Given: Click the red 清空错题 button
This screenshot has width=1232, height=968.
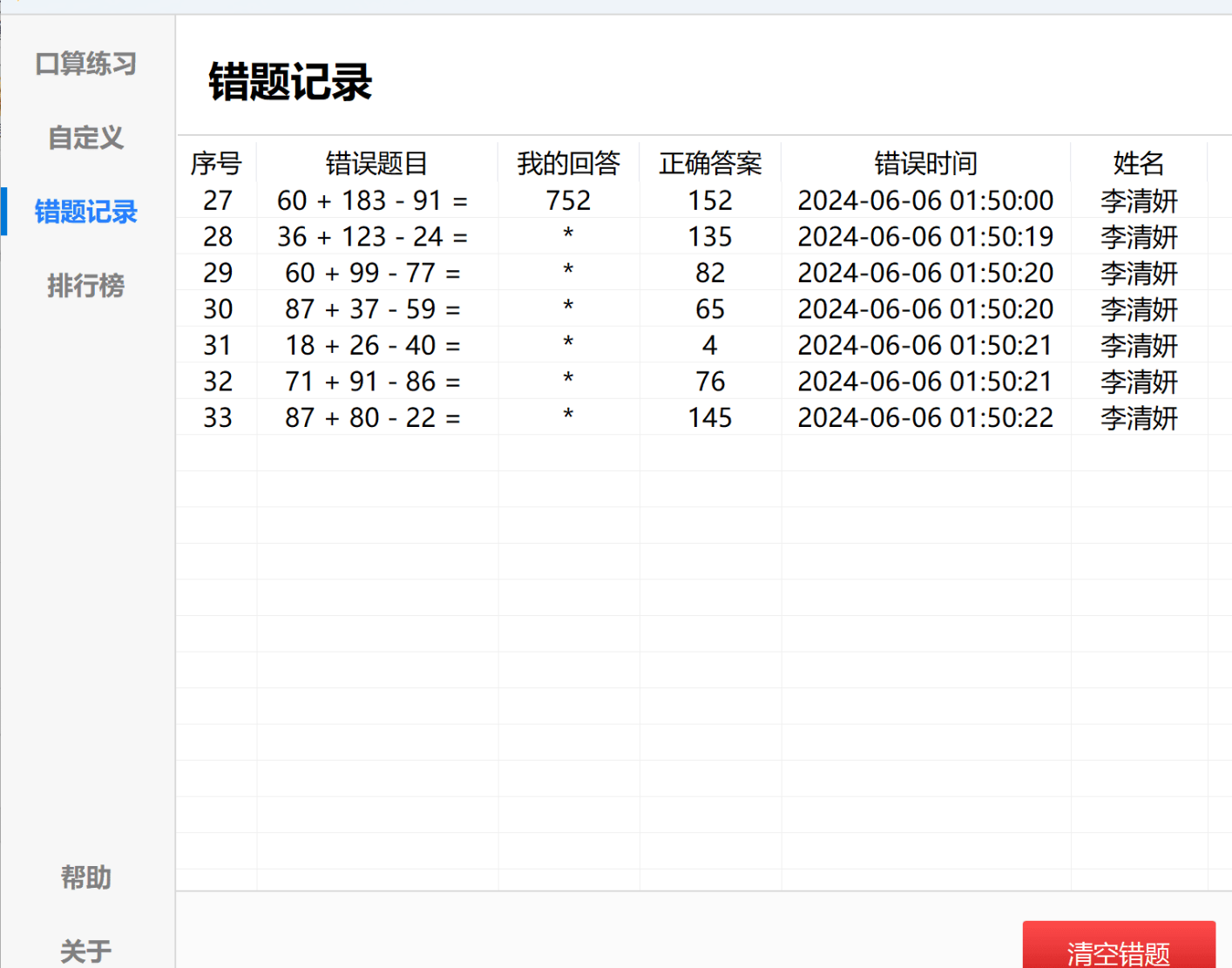Looking at the screenshot, I should pos(1118,950).
